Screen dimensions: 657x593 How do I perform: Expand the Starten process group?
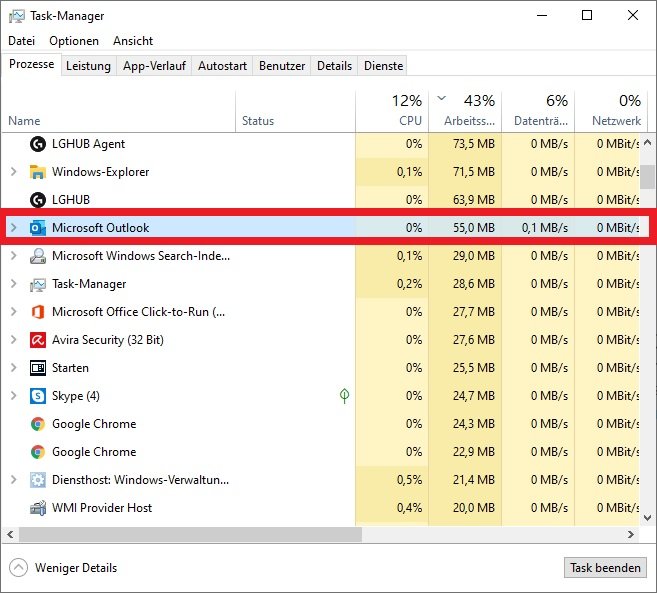(x=13, y=368)
